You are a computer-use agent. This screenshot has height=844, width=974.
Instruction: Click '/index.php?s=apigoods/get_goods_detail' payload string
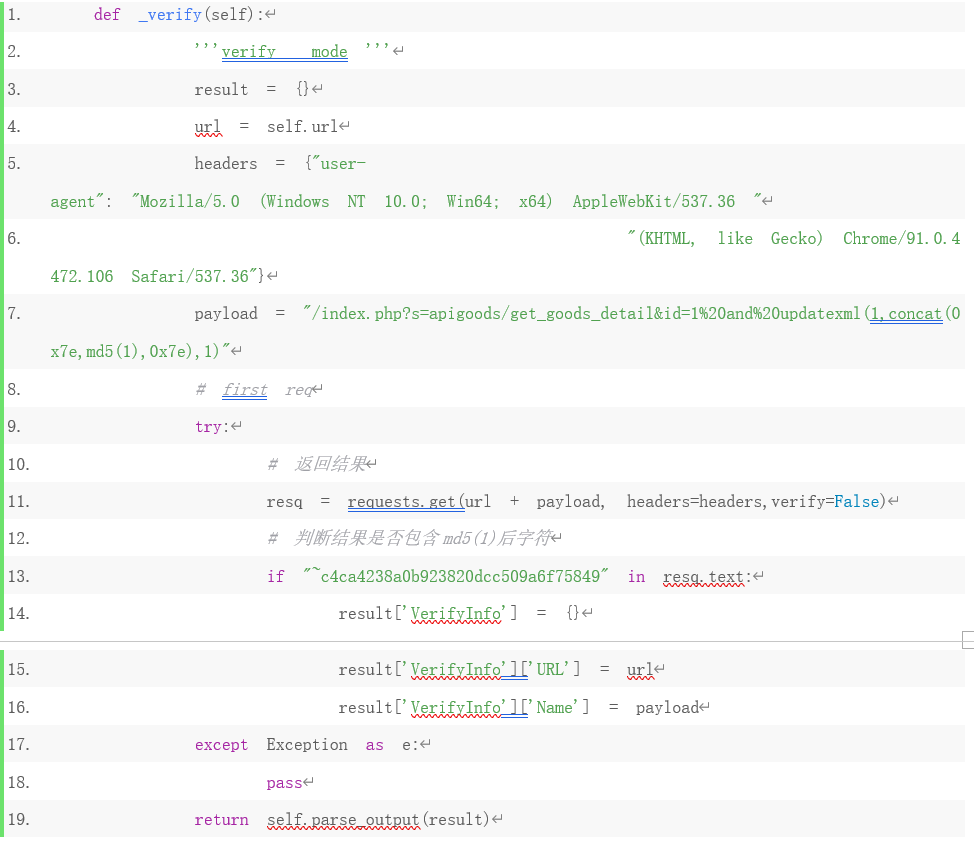482,314
